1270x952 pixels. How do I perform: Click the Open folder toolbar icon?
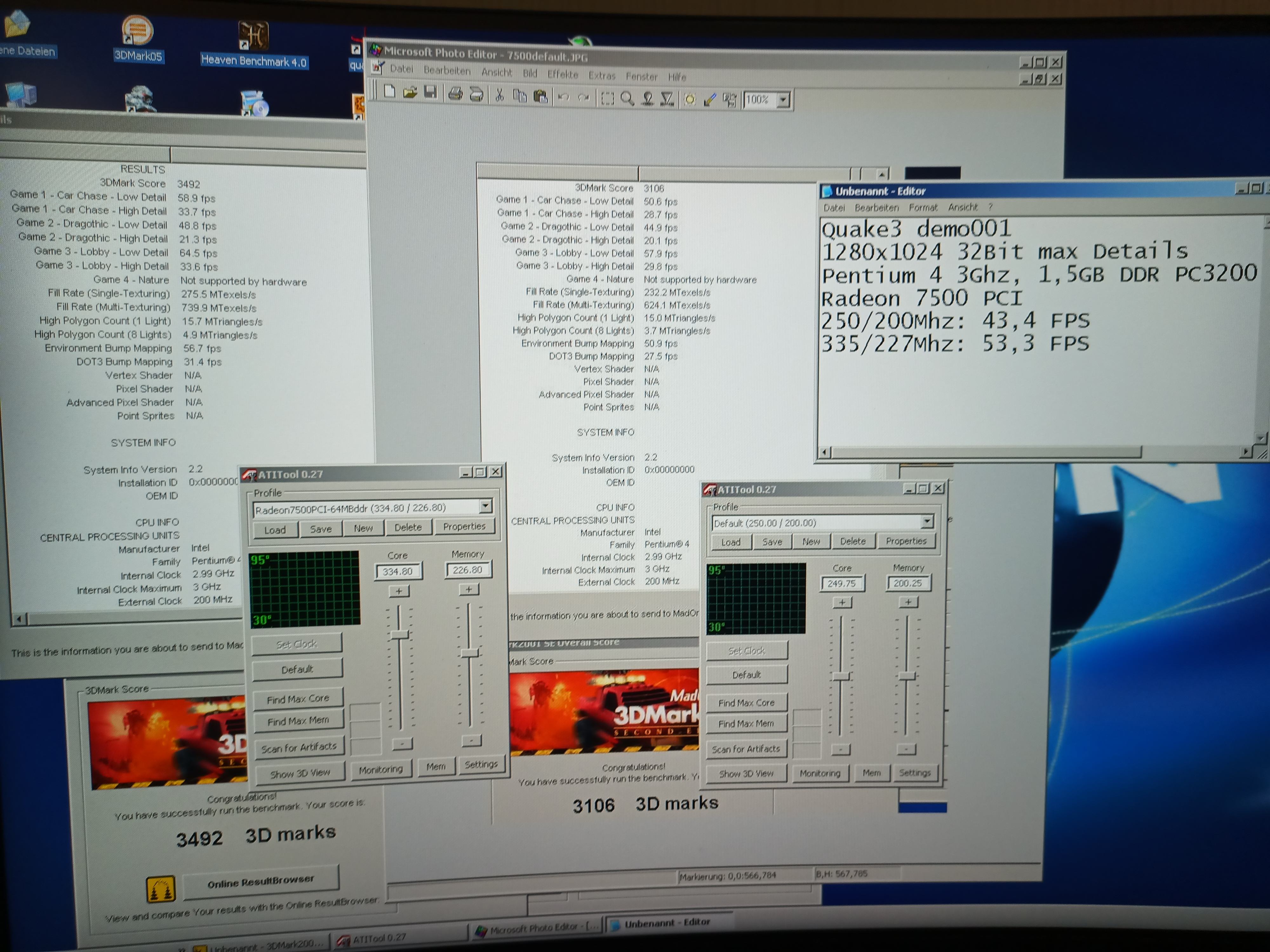coord(410,92)
